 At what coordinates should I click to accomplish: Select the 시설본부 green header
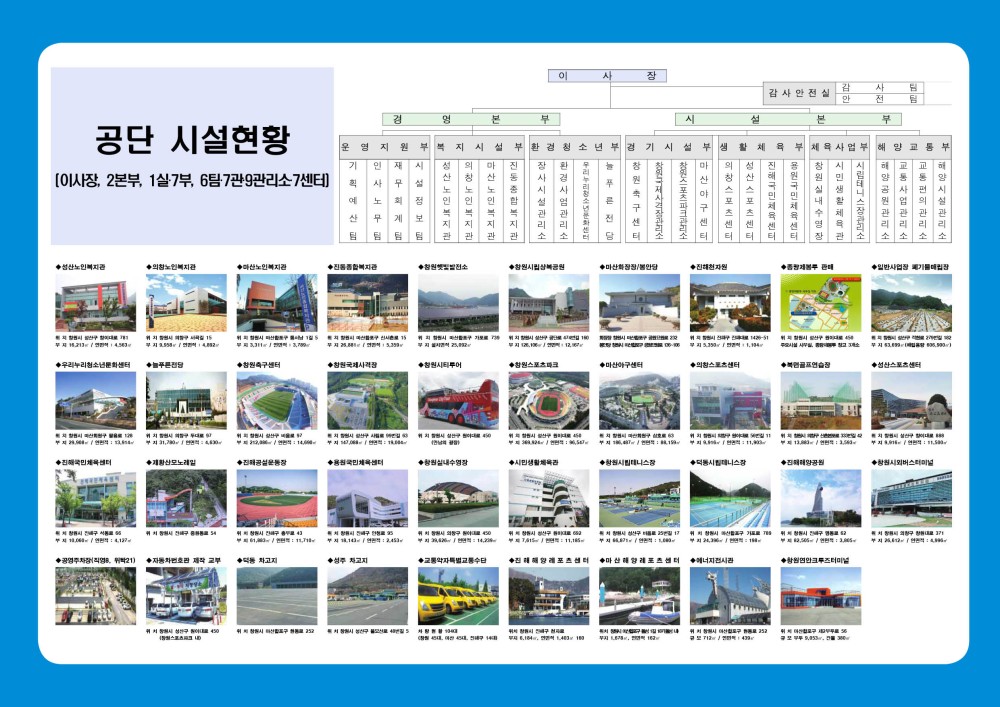tap(788, 119)
